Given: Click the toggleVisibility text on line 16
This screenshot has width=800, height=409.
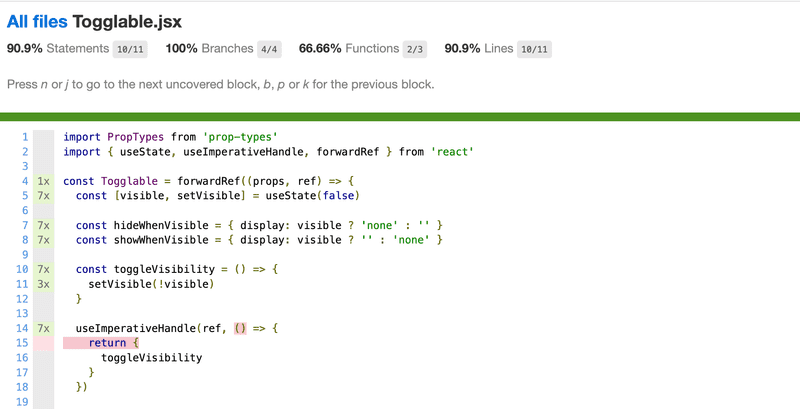Looking at the screenshot, I should coord(152,357).
